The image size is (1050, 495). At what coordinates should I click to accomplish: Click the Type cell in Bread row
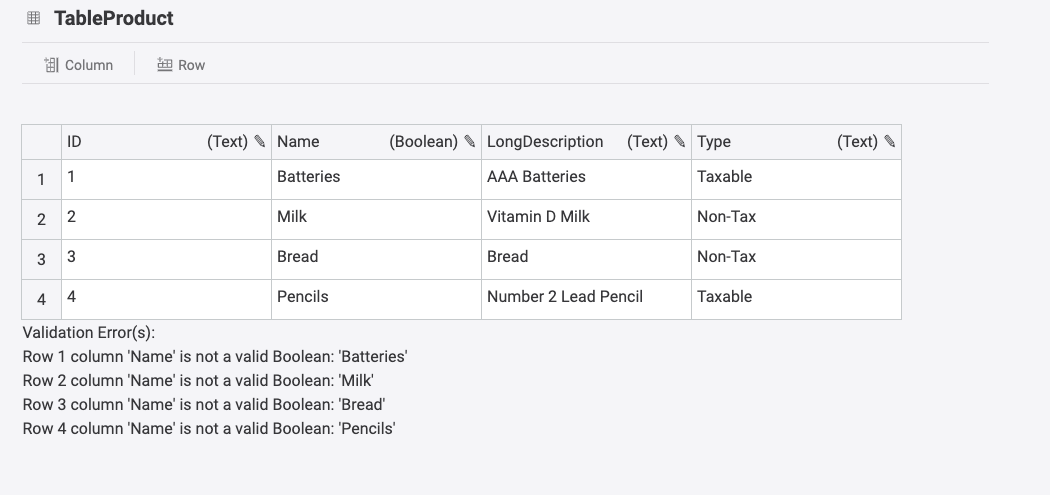click(x=795, y=258)
